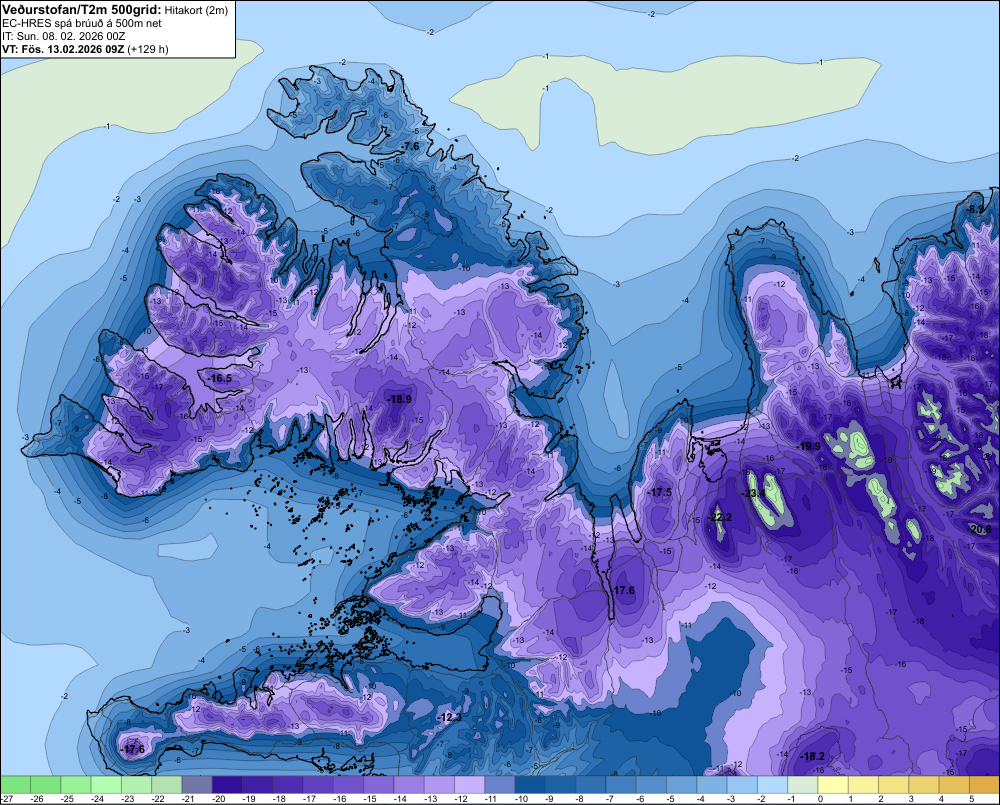The width and height of the screenshot is (1000, 805).
Task: Select the bold -17.5 temperature label
Action: (660, 492)
